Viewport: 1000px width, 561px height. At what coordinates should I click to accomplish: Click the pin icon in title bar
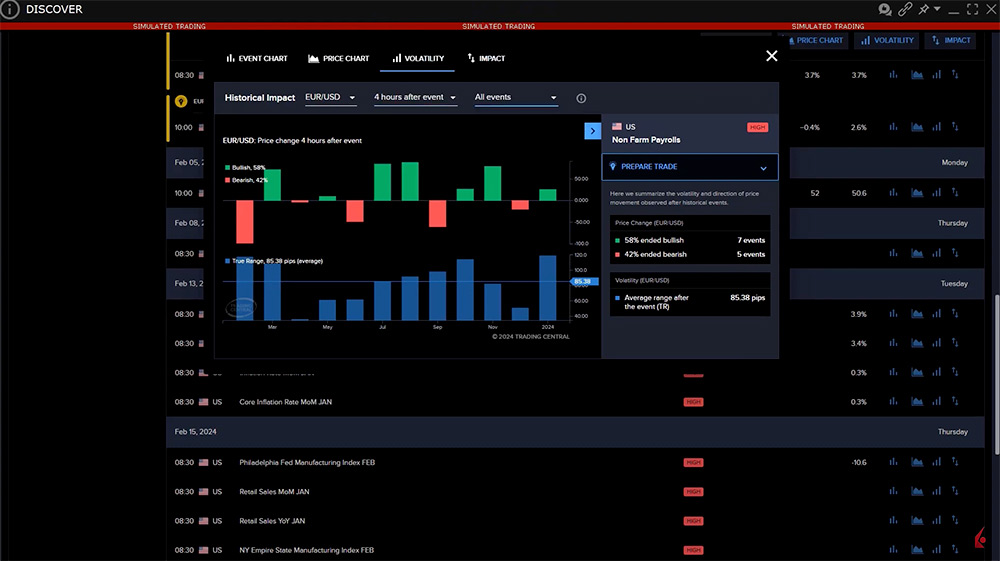click(x=925, y=9)
